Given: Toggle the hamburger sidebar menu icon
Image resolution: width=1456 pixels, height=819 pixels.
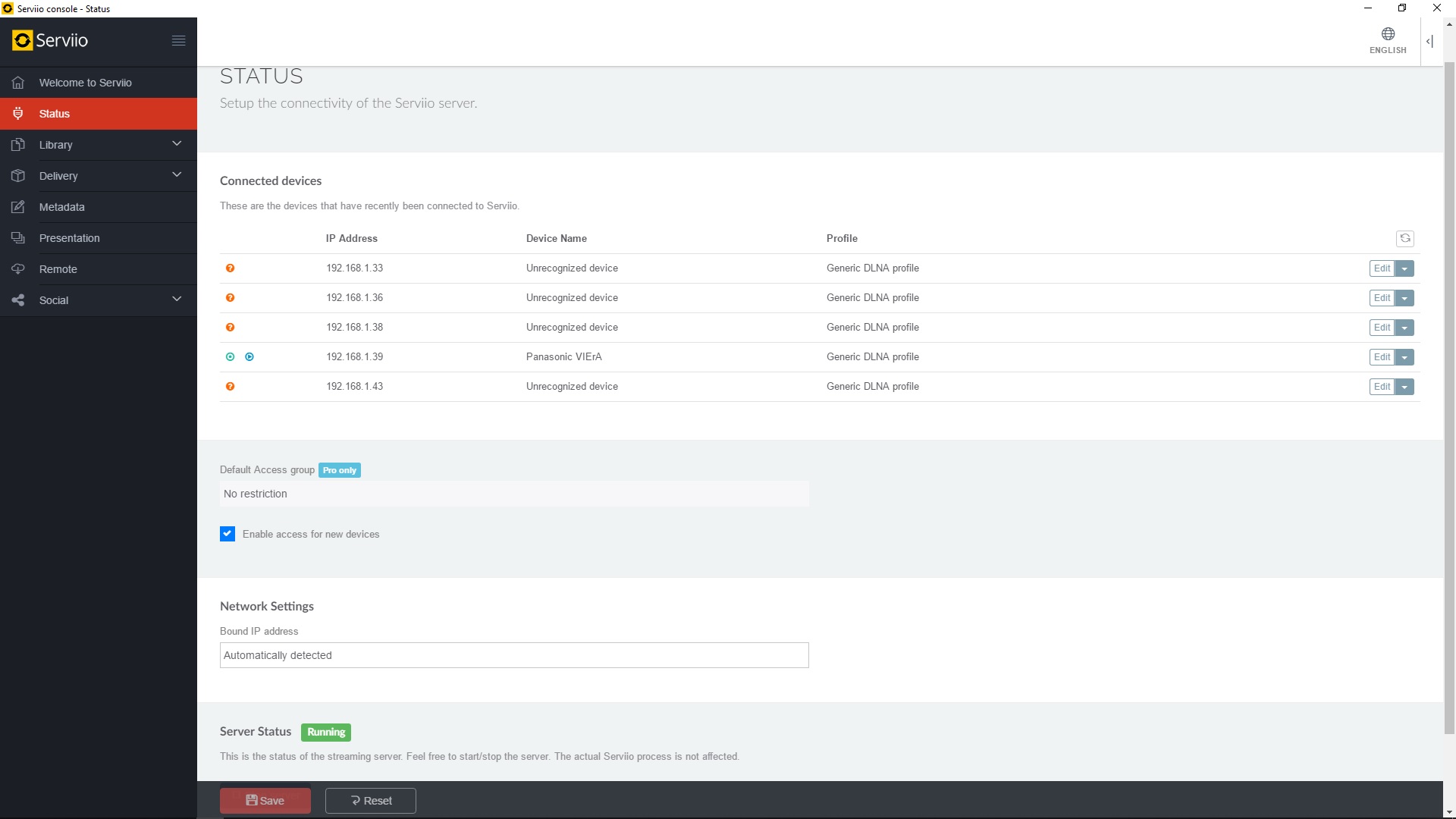Looking at the screenshot, I should [178, 41].
